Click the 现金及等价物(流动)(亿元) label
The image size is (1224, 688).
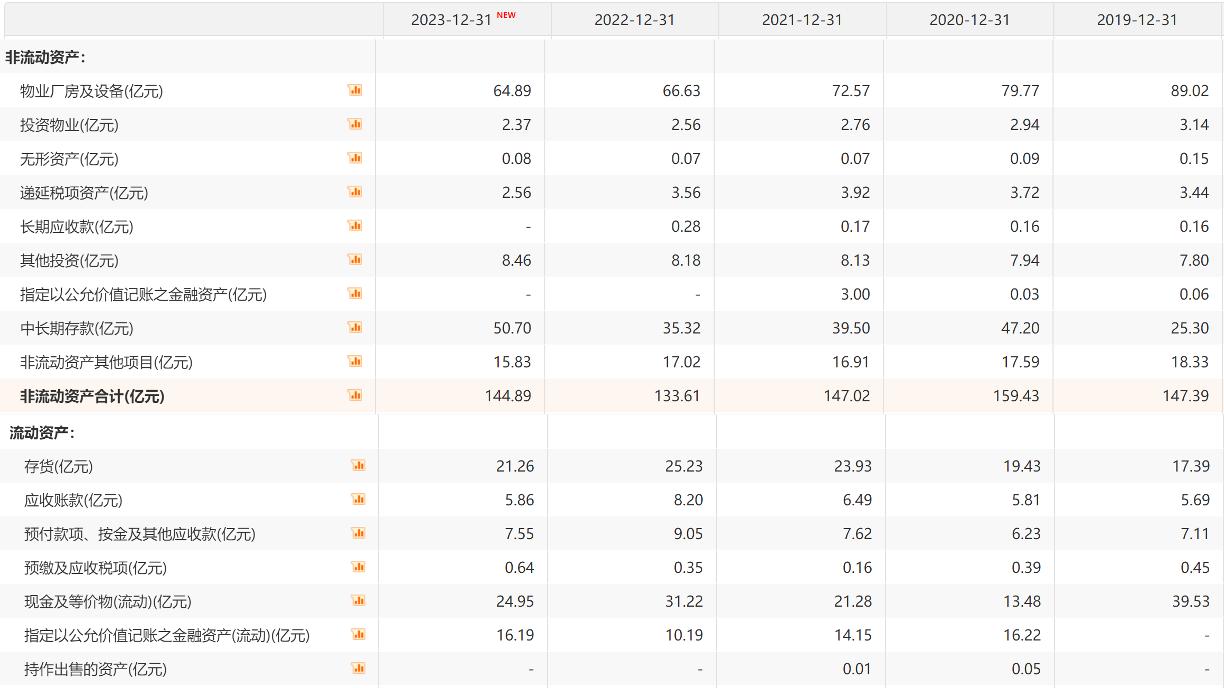tap(108, 603)
